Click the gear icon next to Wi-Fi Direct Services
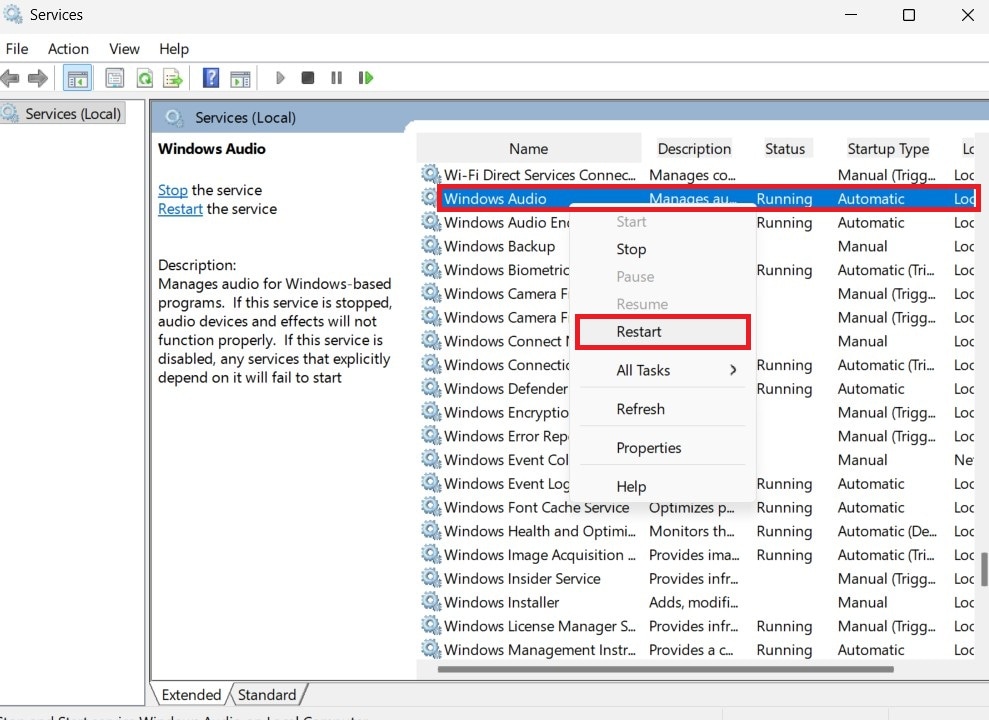The height and width of the screenshot is (720, 989). [431, 174]
